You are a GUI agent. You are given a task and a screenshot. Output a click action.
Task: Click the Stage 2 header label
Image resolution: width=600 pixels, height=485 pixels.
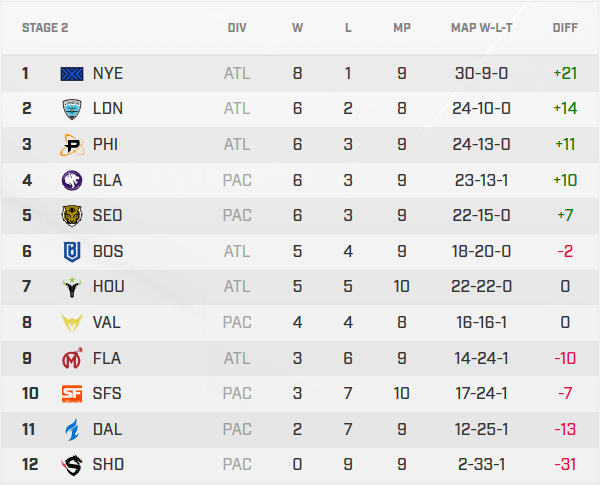pyautogui.click(x=45, y=27)
